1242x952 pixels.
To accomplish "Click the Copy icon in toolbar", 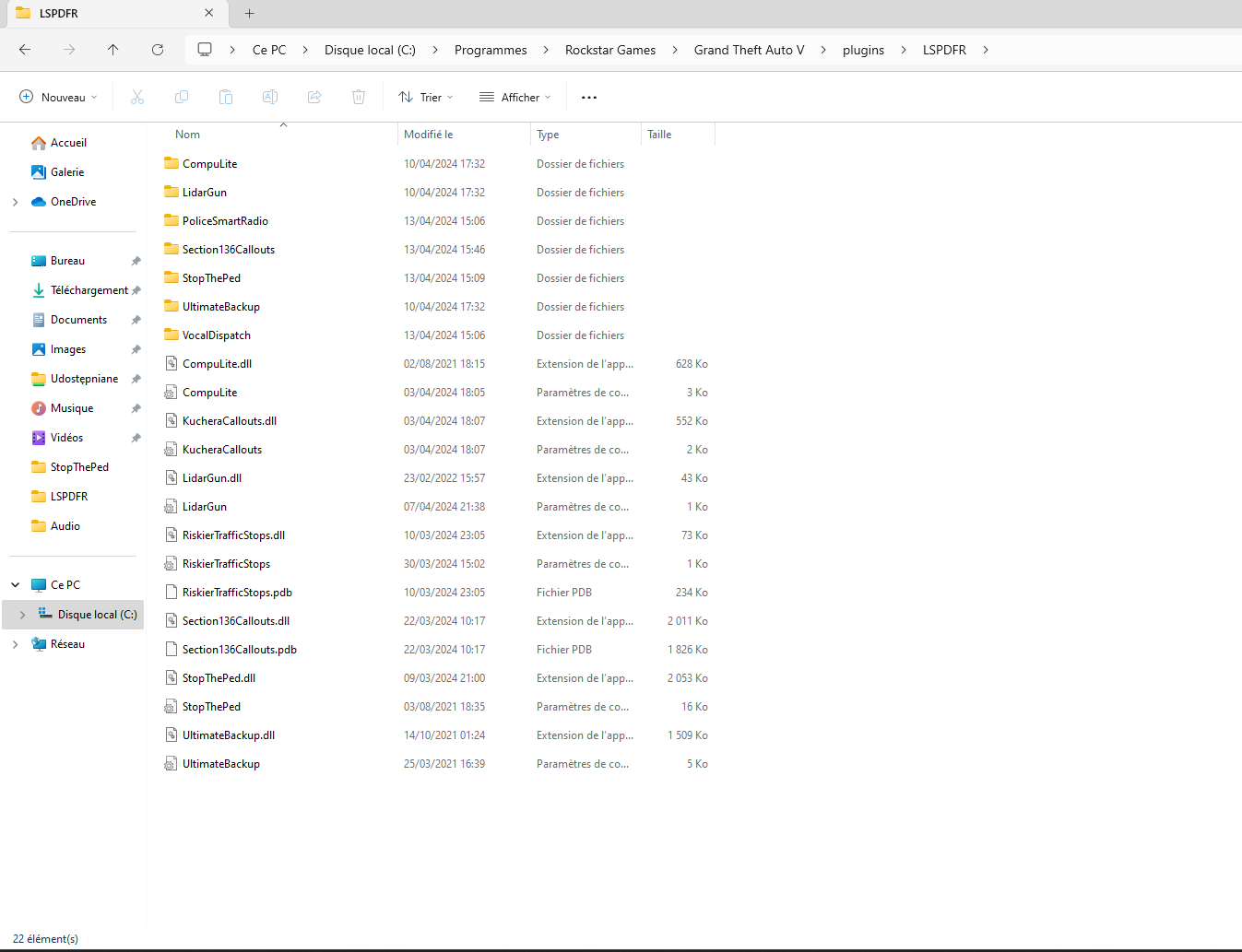I will point(182,97).
